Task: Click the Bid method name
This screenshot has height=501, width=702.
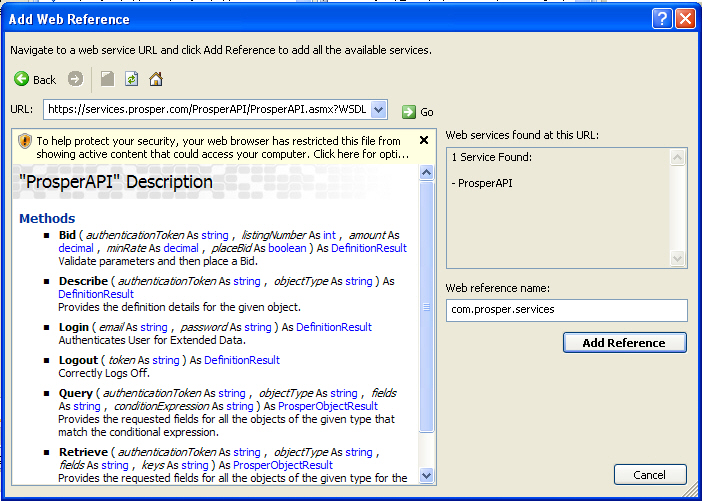Action: point(67,235)
